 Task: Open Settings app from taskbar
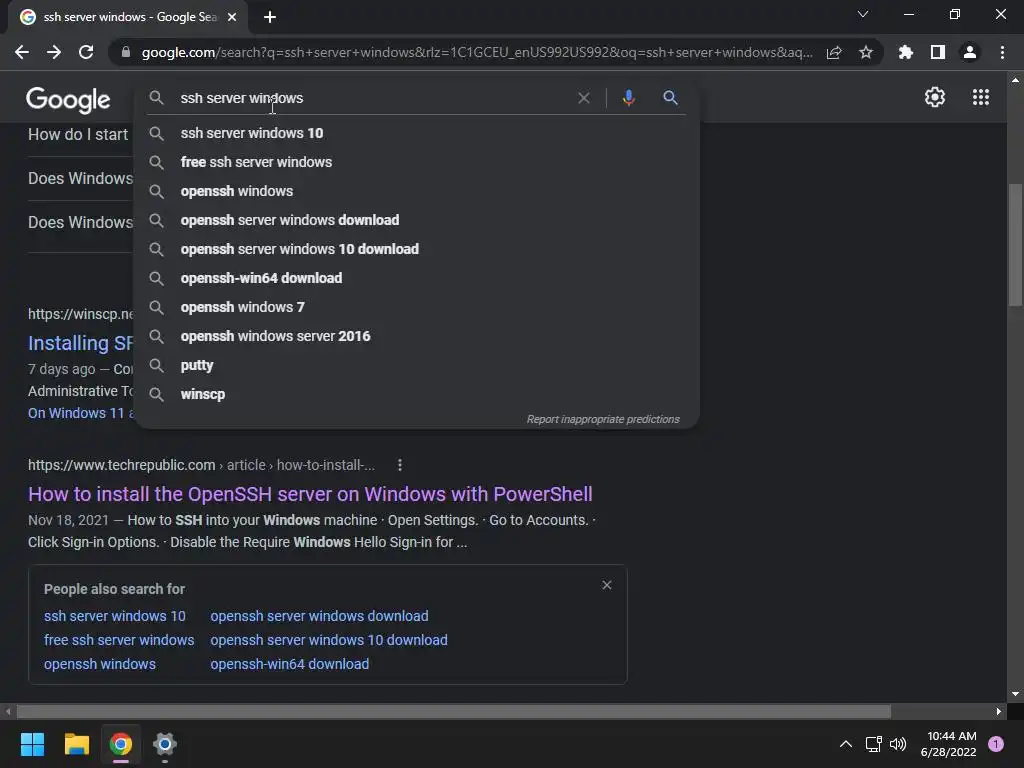click(x=165, y=744)
